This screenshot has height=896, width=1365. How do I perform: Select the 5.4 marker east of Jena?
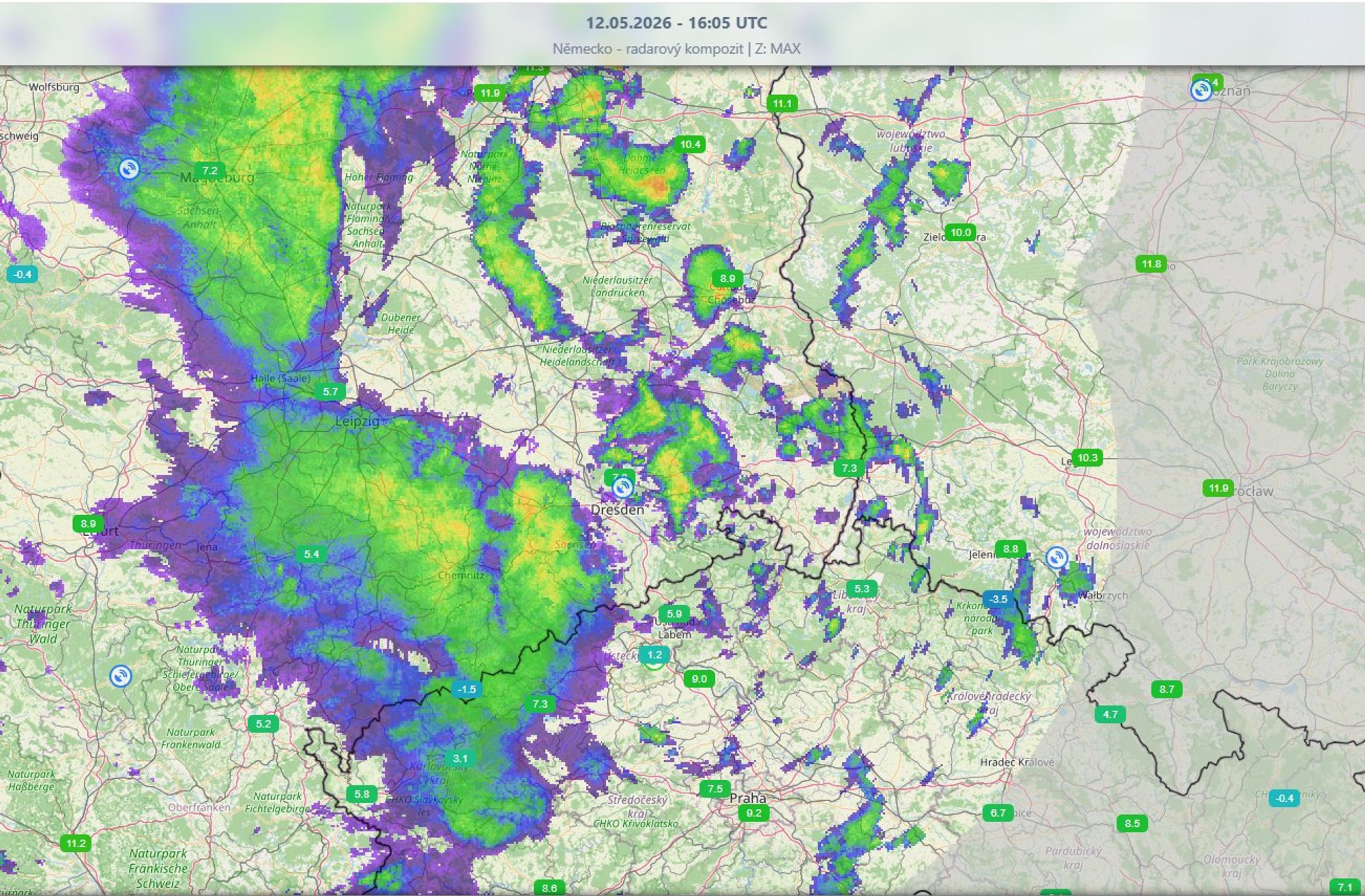tap(311, 554)
